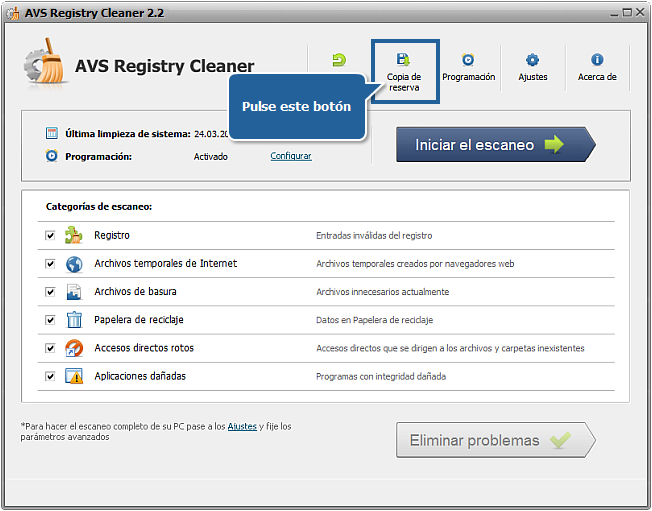Select Archivos temporales de Internet label

click(x=165, y=264)
